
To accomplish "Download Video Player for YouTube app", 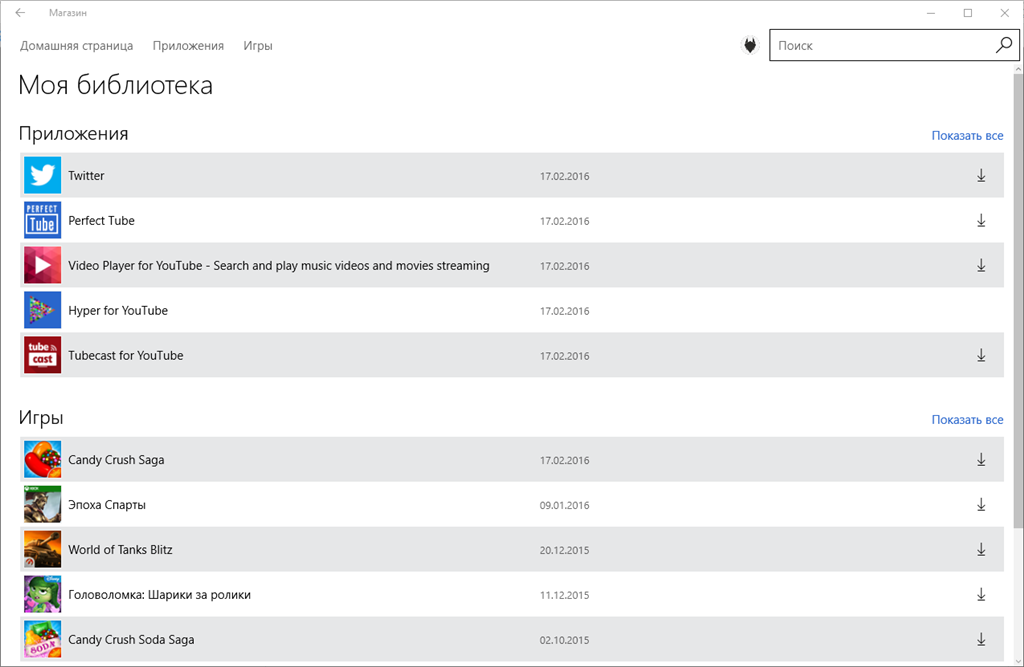I will tap(981, 265).
